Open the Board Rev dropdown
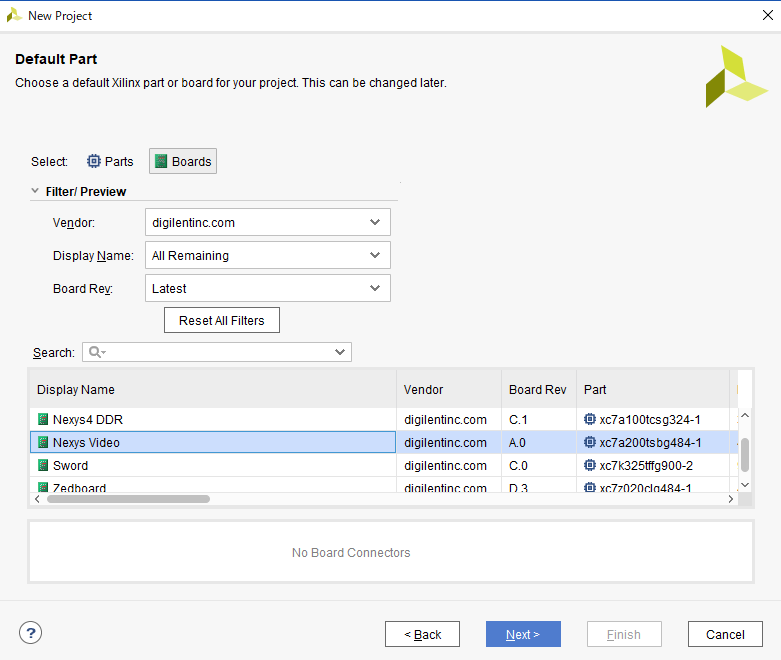781x660 pixels. pos(267,288)
